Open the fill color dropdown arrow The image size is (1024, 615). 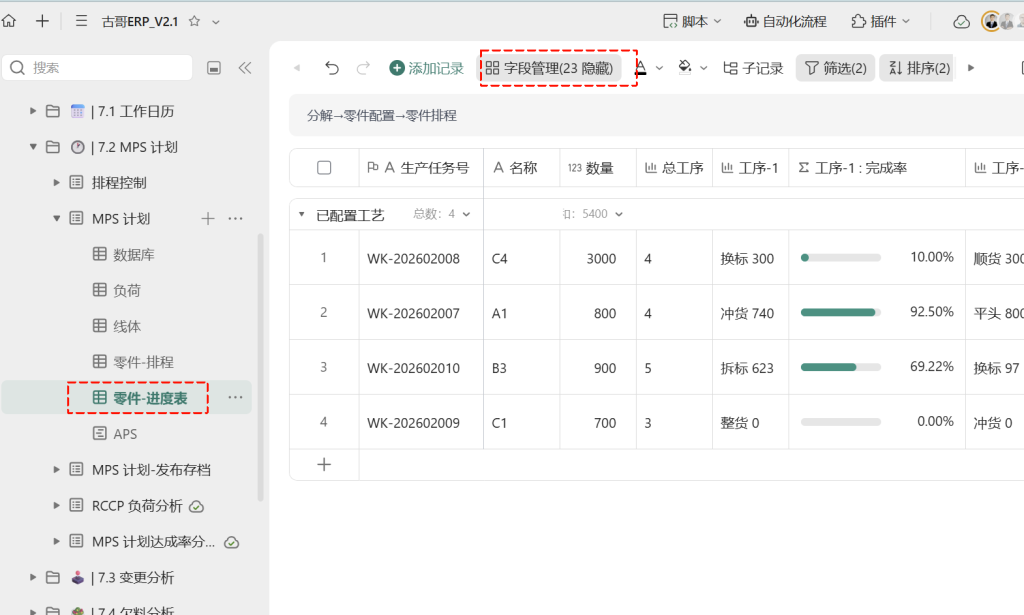point(703,68)
